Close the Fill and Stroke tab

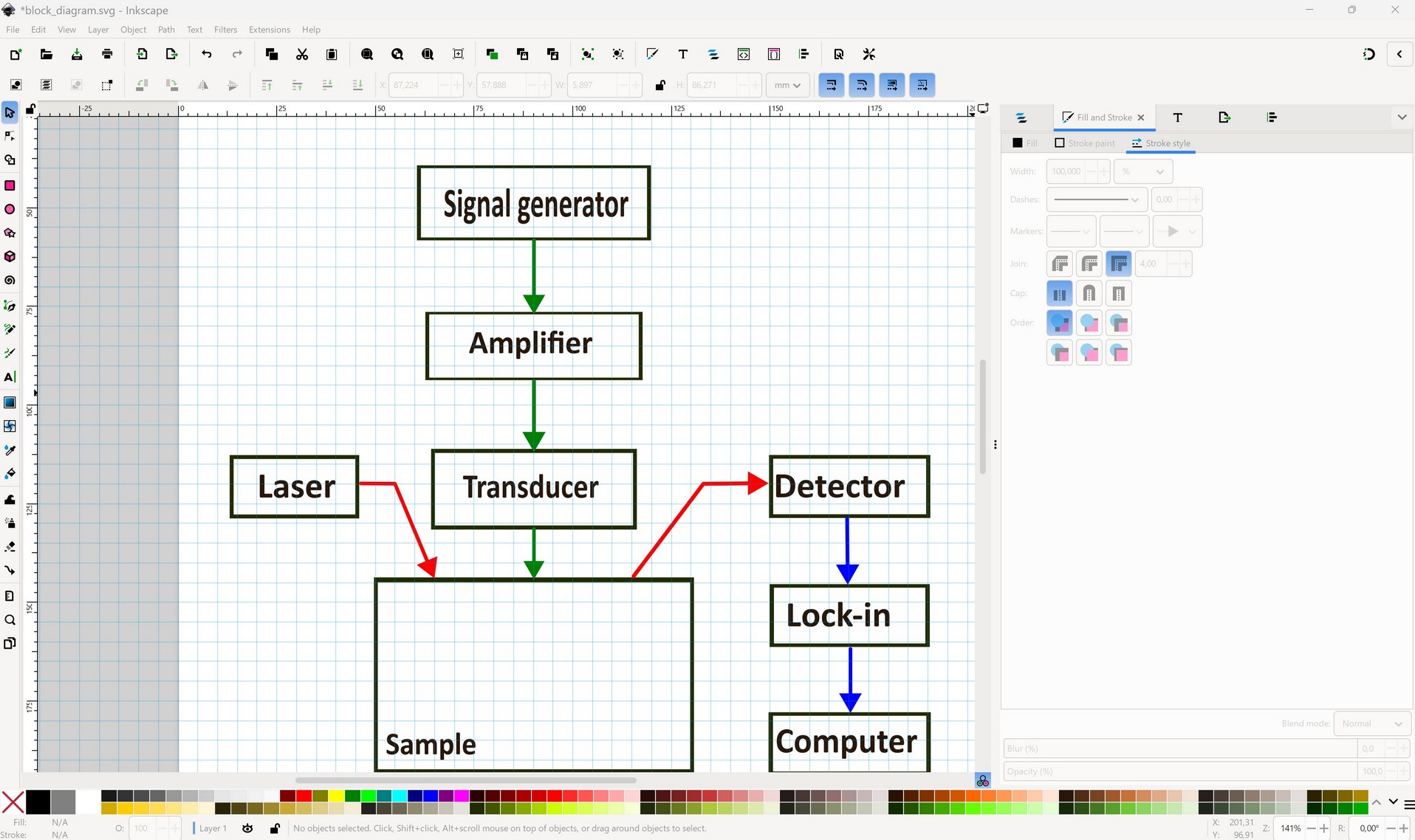coord(1141,117)
